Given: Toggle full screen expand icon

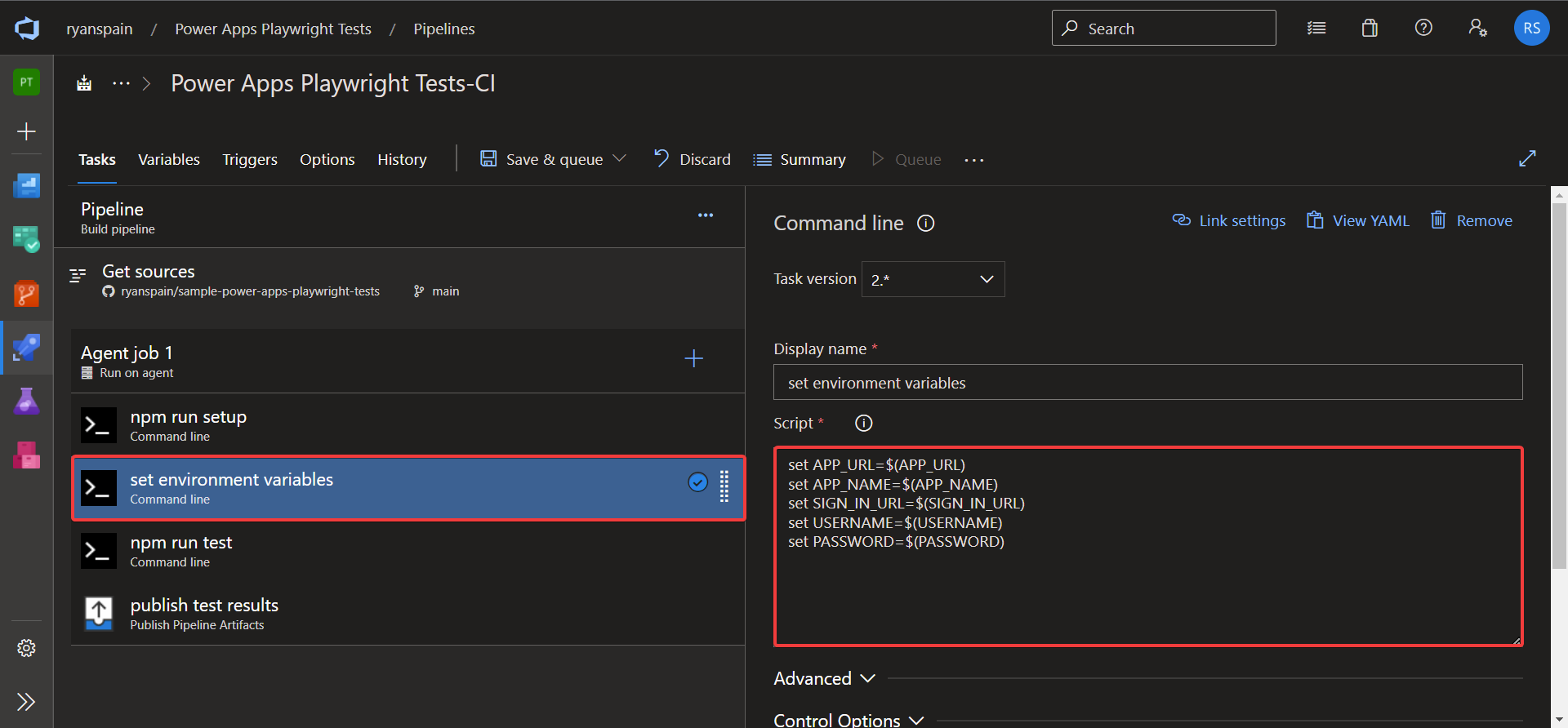Looking at the screenshot, I should click(1527, 159).
